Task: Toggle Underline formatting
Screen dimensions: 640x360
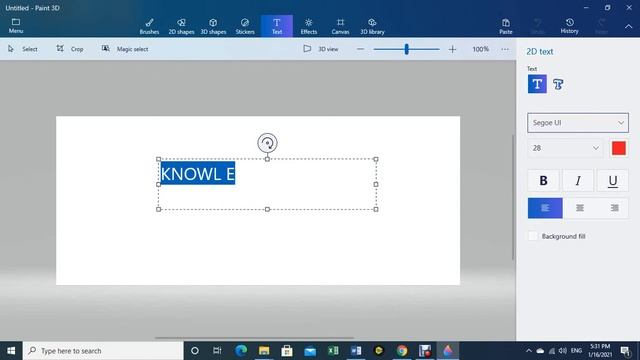Action: (x=613, y=180)
